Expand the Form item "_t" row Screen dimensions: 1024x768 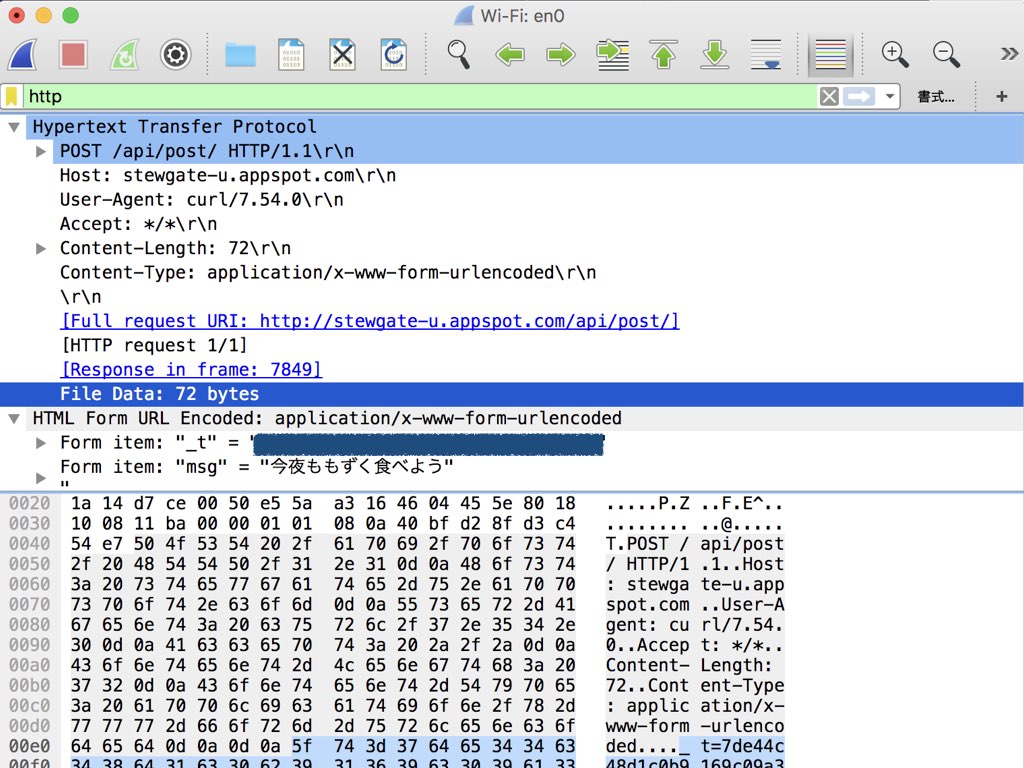[40, 443]
